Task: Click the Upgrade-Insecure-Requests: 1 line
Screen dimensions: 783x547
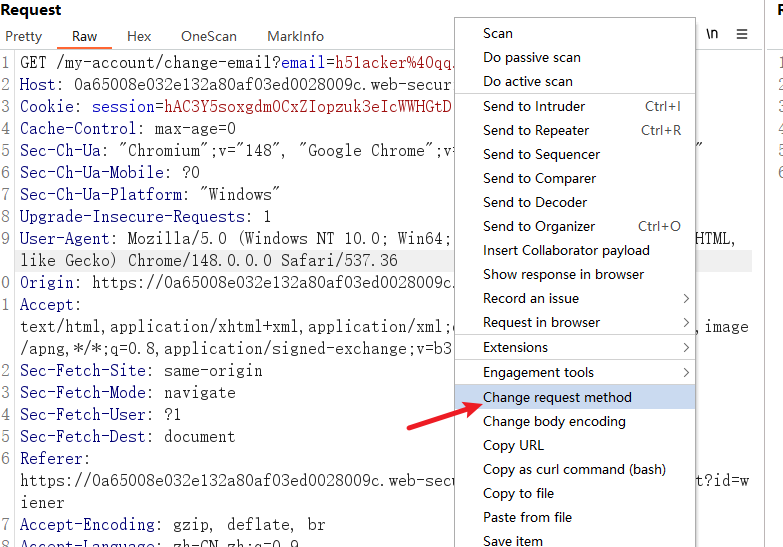Action: [145, 216]
